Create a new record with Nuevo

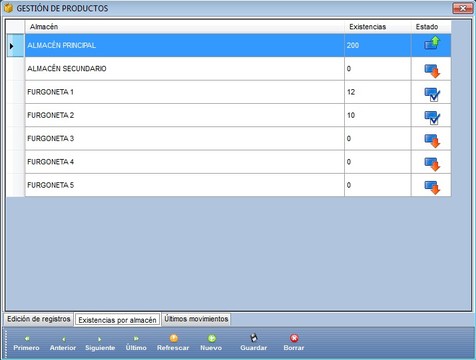[211, 343]
